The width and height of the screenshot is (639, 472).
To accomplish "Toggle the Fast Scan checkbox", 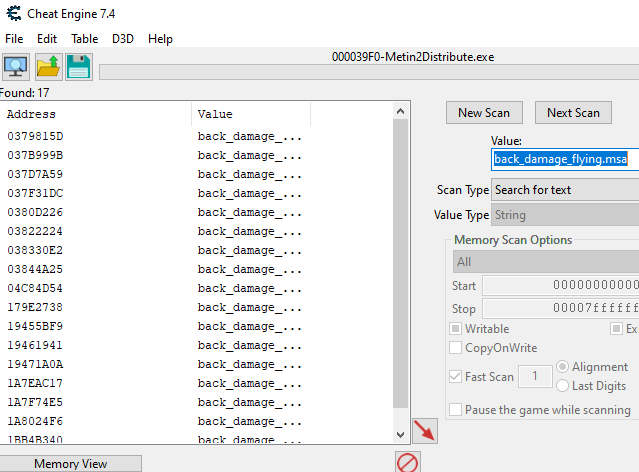I will (455, 376).
